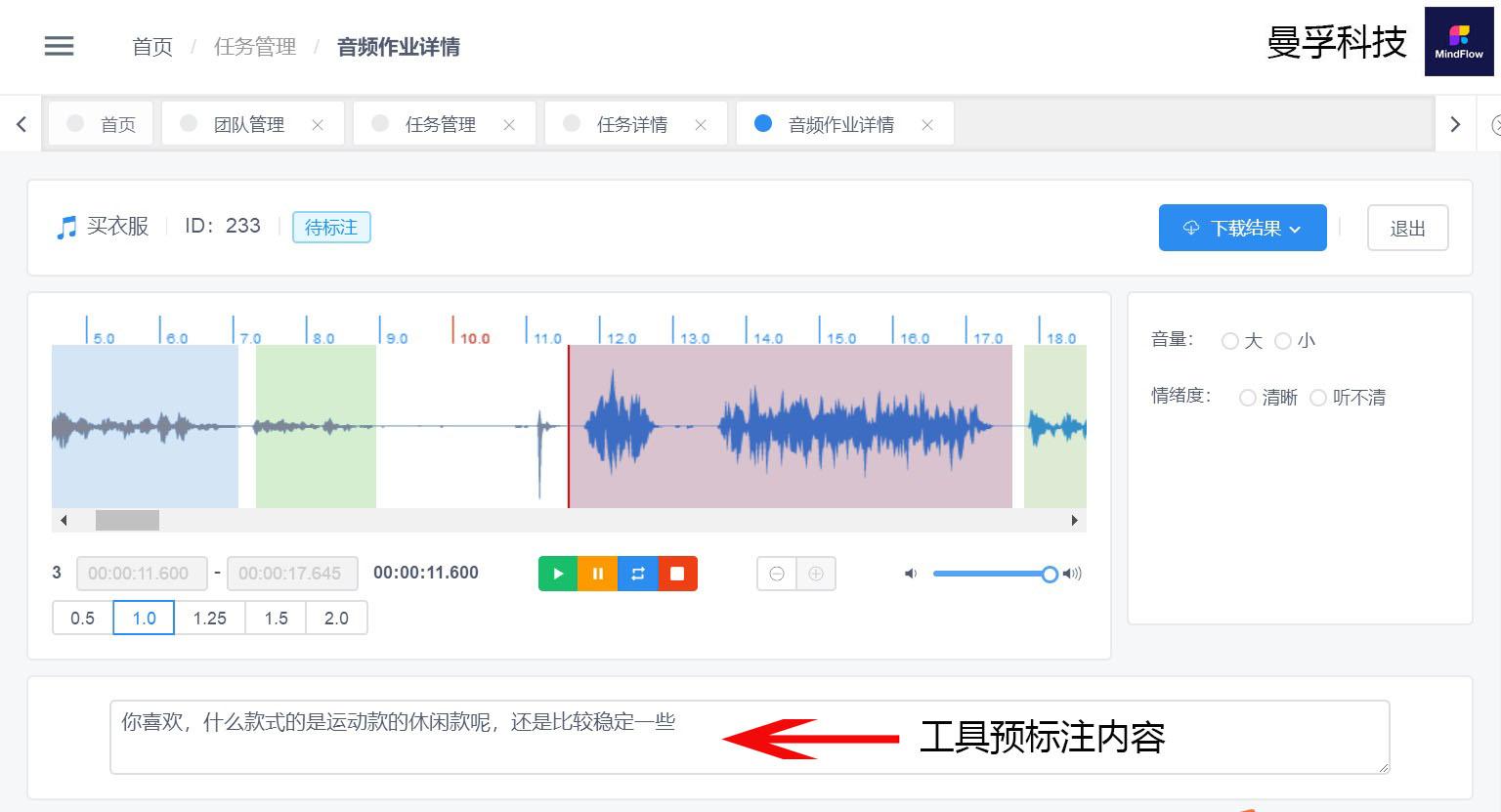Set playback speed to 2.0
1501x812 pixels.
(336, 618)
